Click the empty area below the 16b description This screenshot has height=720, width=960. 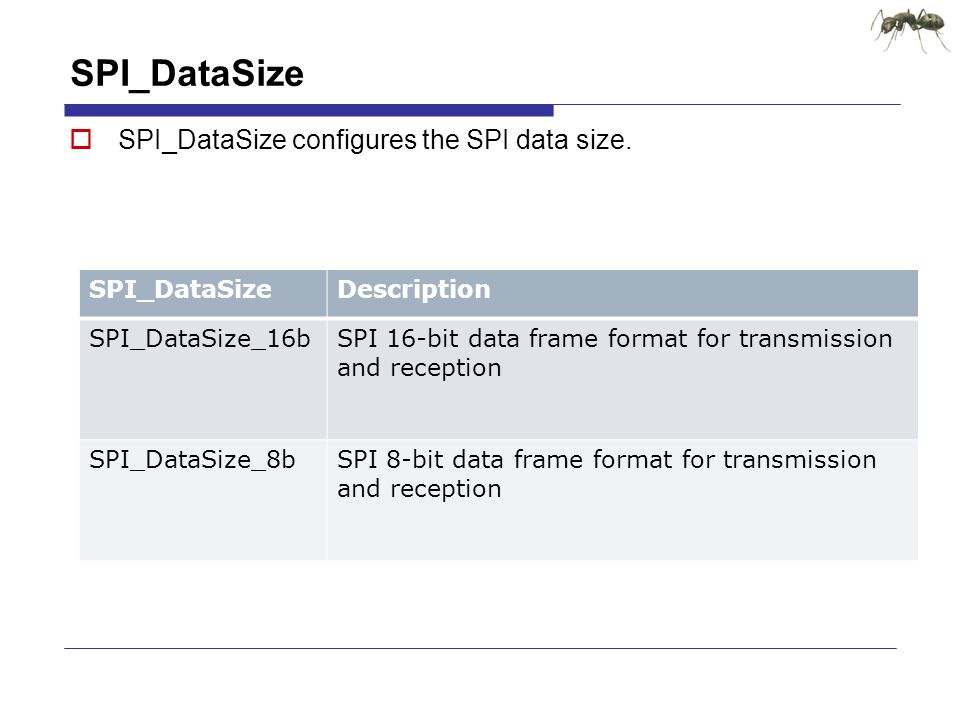[x=623, y=410]
